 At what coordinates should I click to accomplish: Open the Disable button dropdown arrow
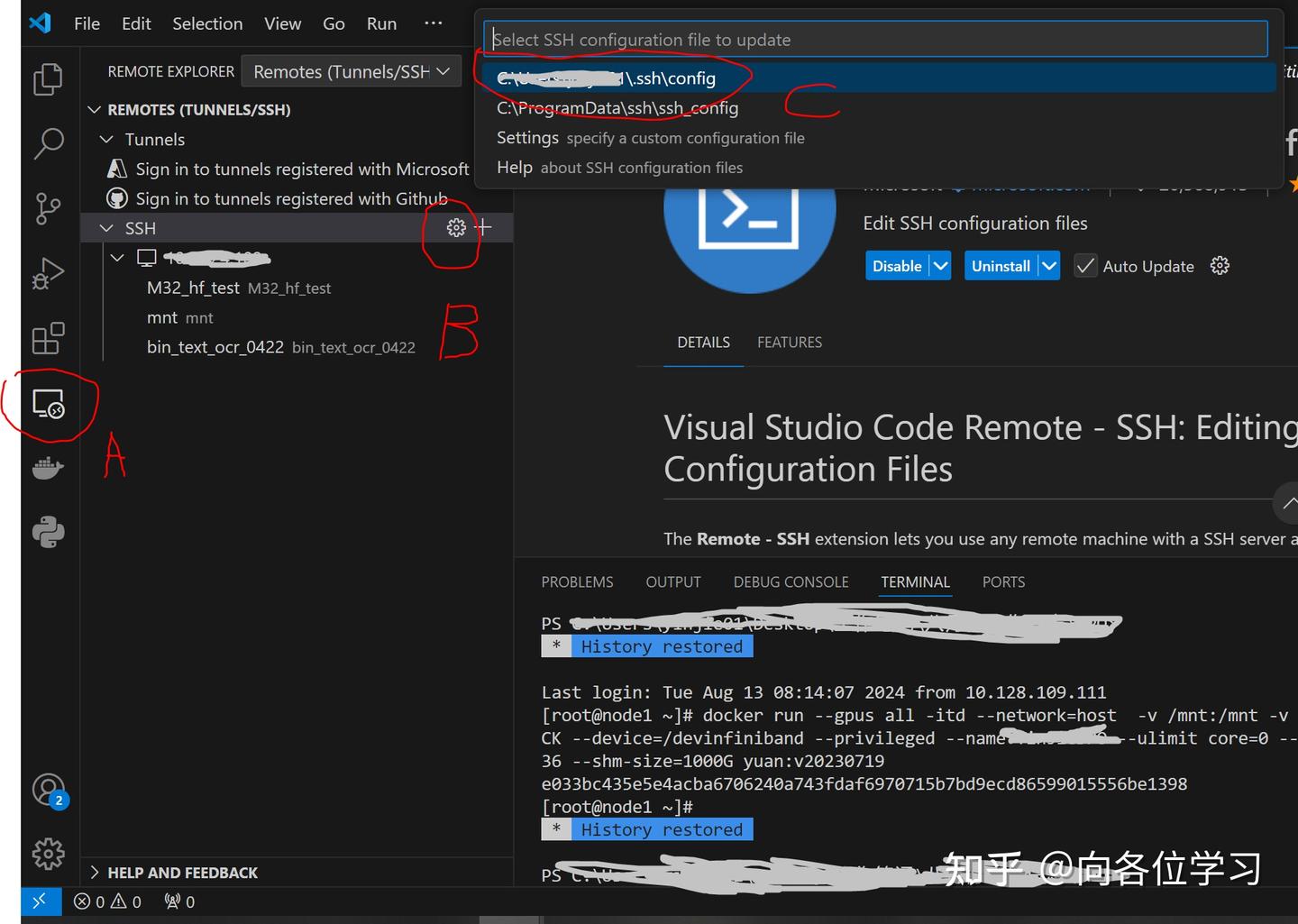(x=940, y=266)
